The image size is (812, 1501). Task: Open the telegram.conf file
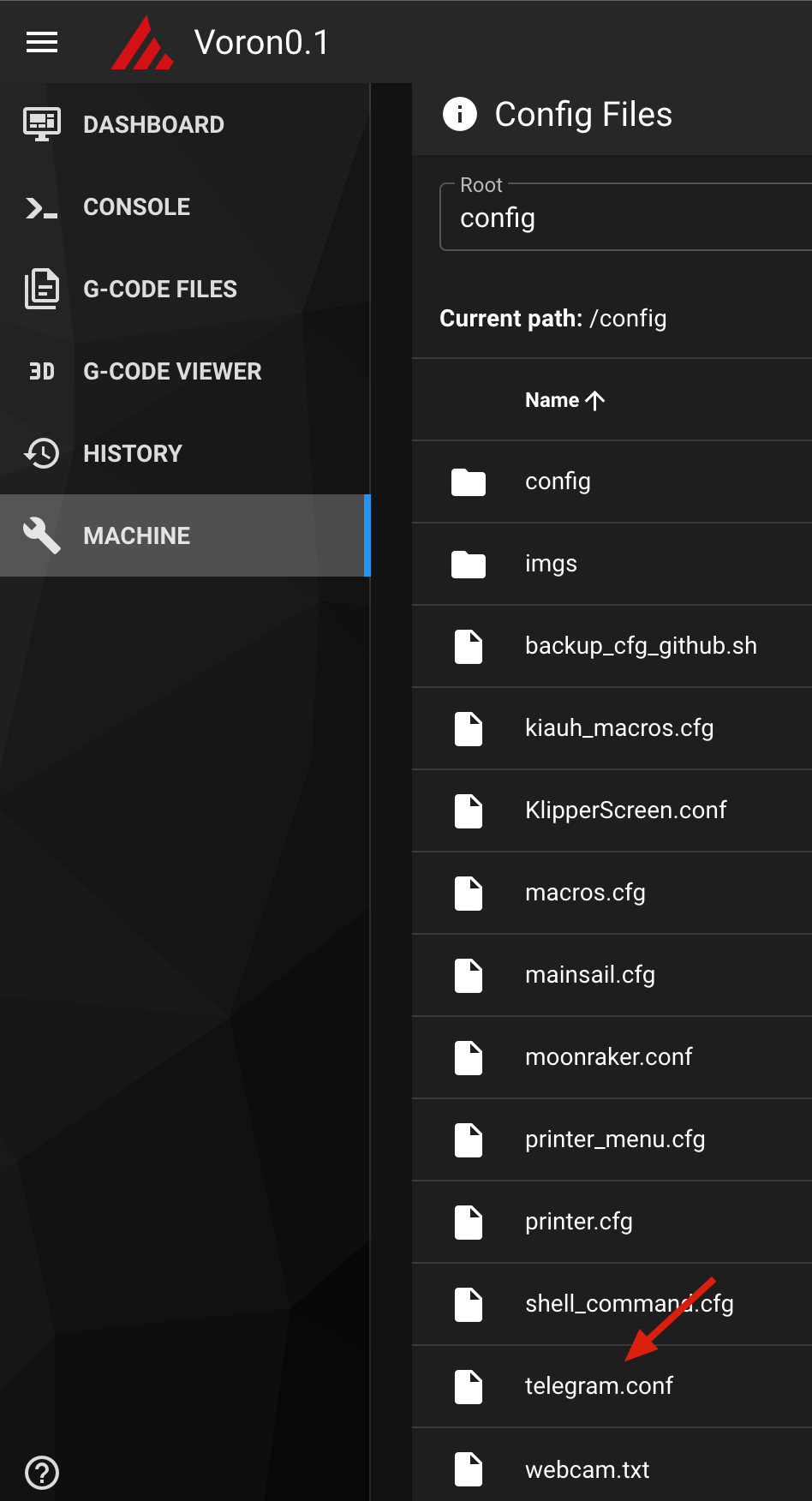coord(599,1386)
